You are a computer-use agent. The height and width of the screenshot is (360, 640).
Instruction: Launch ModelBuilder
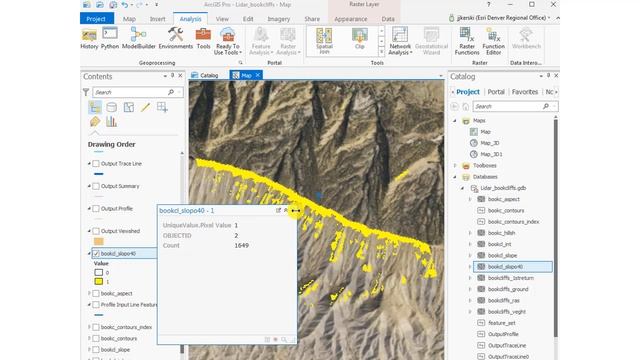[x=139, y=39]
